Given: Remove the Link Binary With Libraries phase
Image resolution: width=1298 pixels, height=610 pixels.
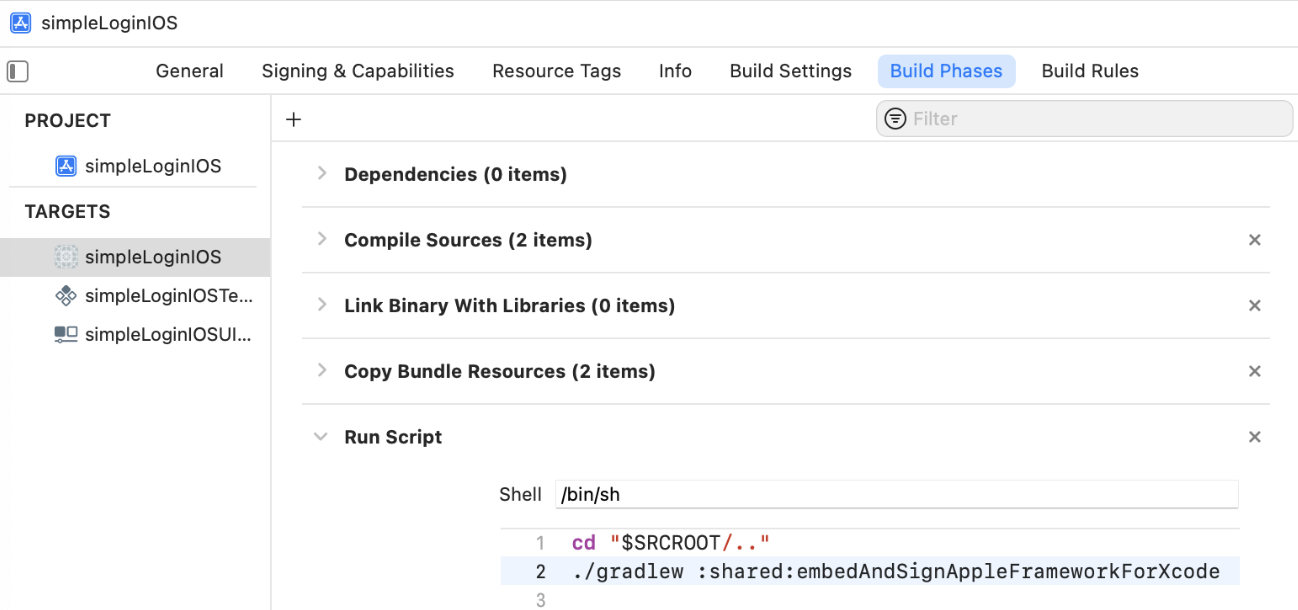Looking at the screenshot, I should point(1255,306).
